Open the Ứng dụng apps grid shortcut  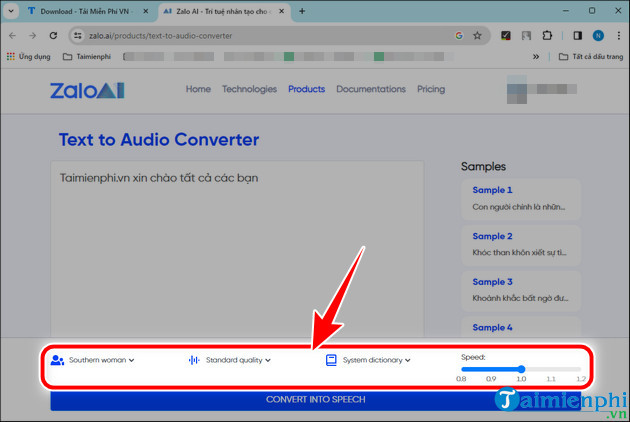(29, 57)
